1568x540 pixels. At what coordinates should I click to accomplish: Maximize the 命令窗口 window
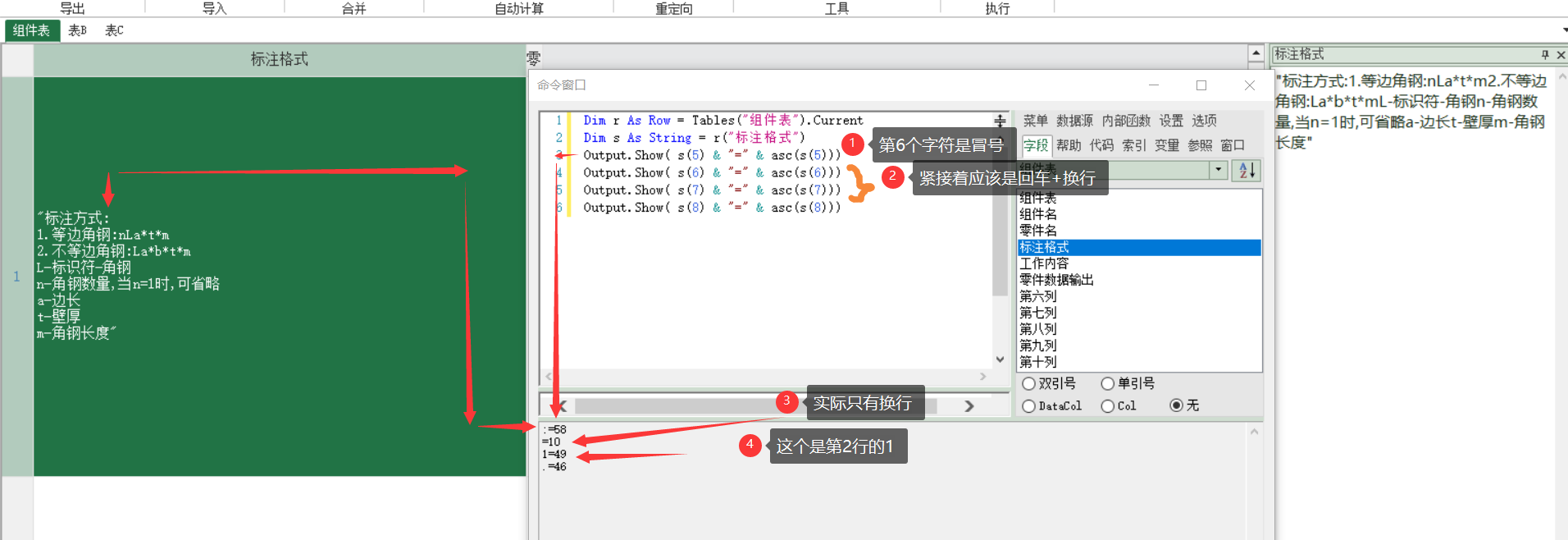click(x=1201, y=85)
